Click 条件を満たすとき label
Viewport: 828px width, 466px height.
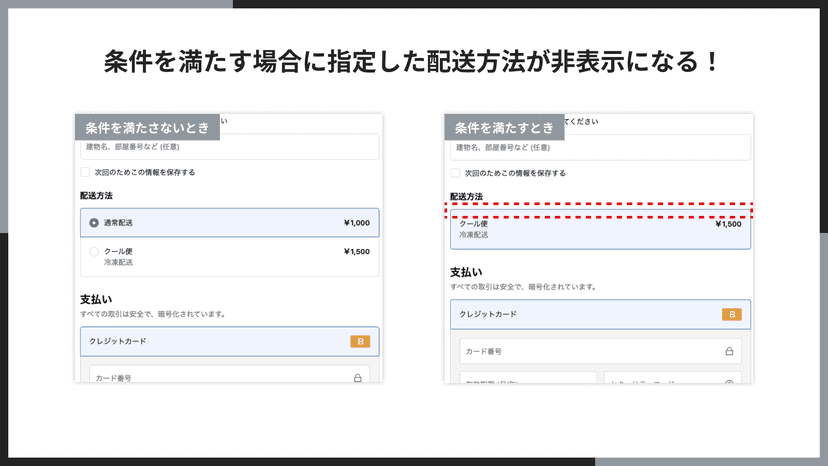(x=504, y=127)
